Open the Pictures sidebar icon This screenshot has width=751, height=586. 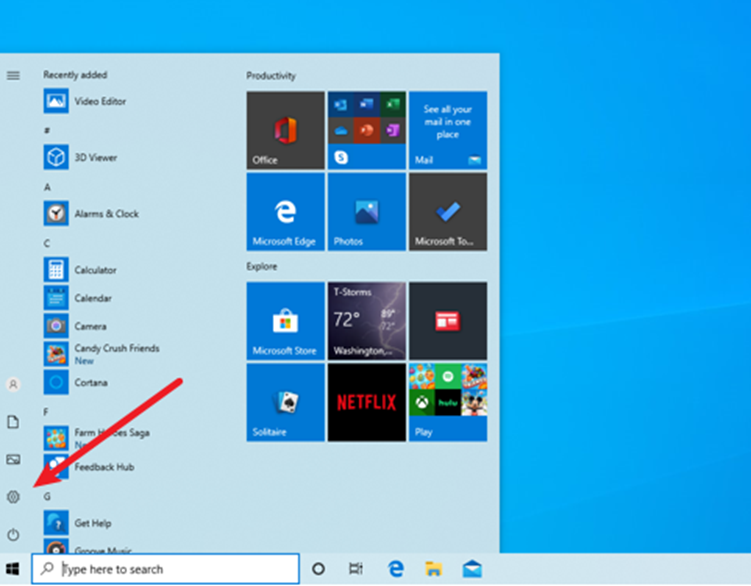point(13,460)
